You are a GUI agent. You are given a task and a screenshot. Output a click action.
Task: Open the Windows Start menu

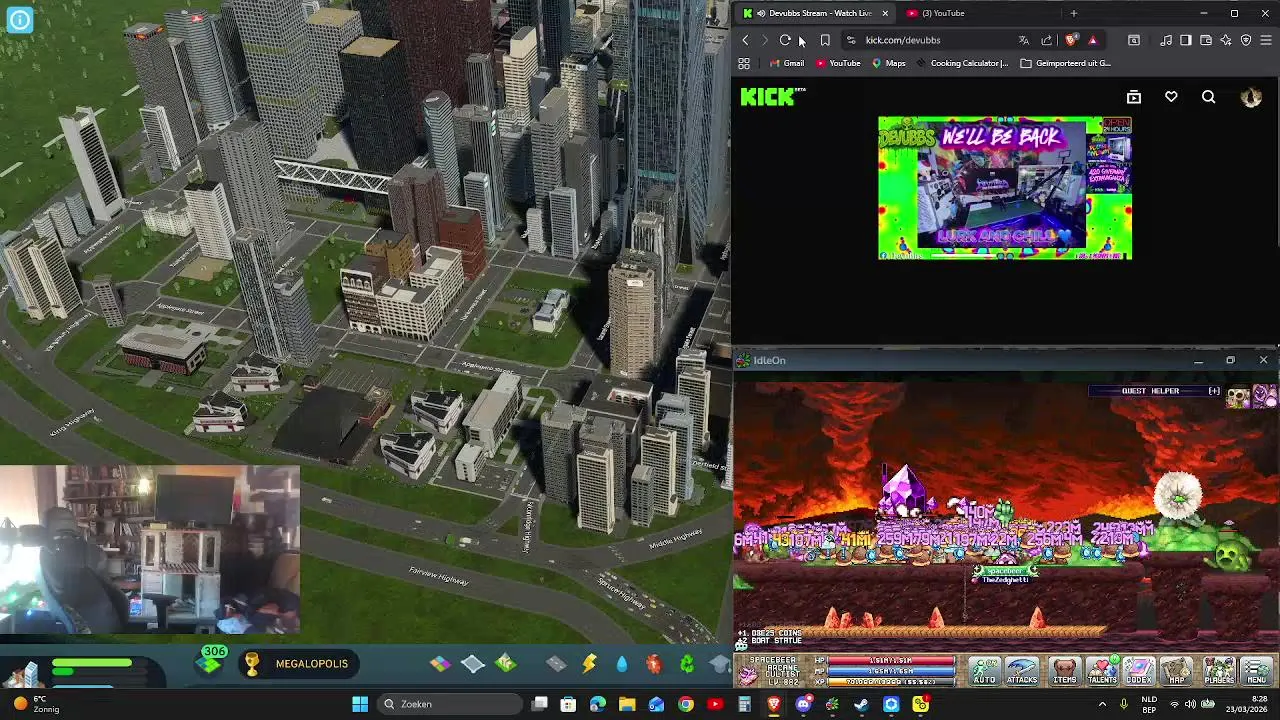(x=360, y=704)
